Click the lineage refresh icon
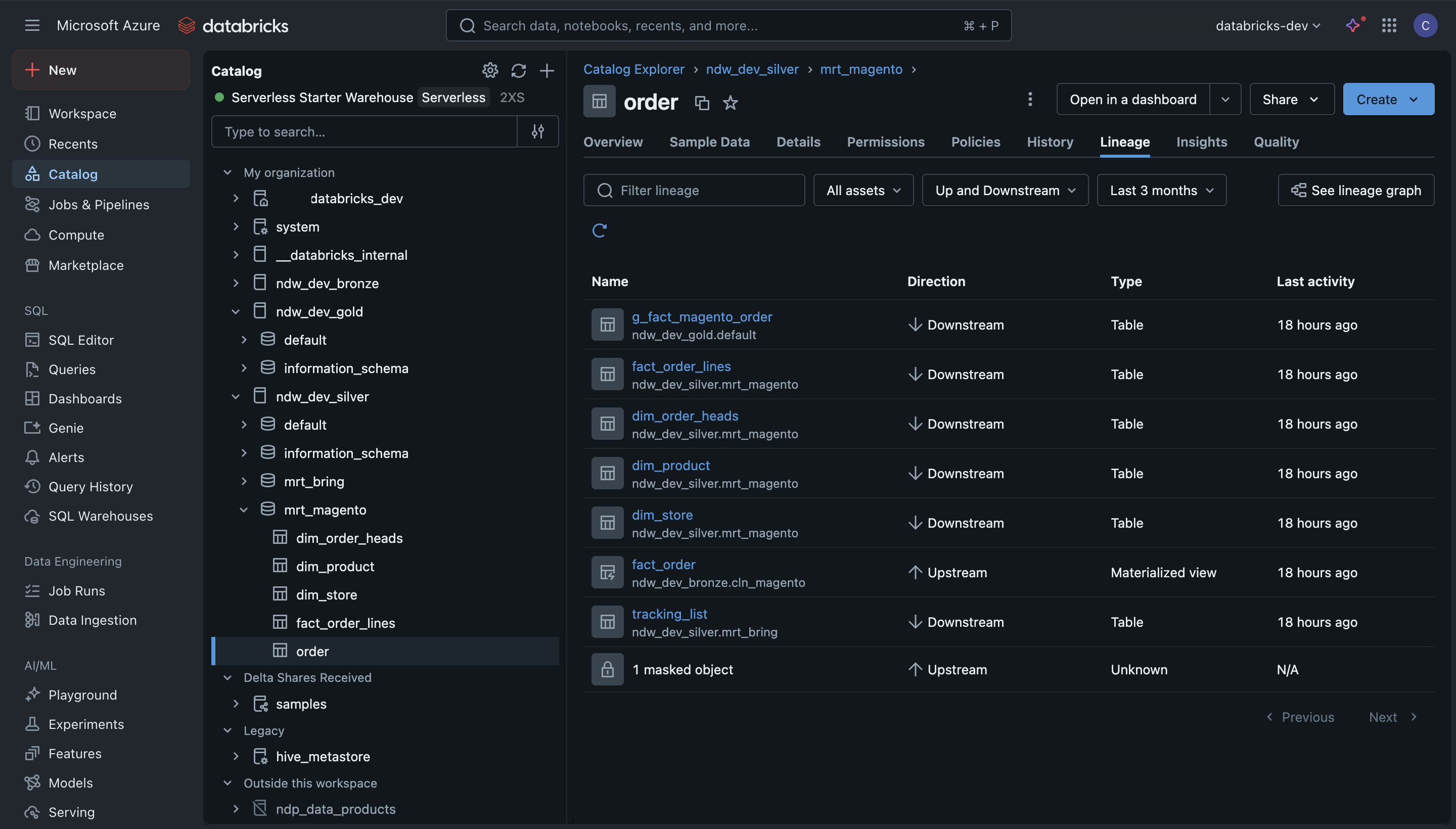1456x829 pixels. tap(599, 231)
